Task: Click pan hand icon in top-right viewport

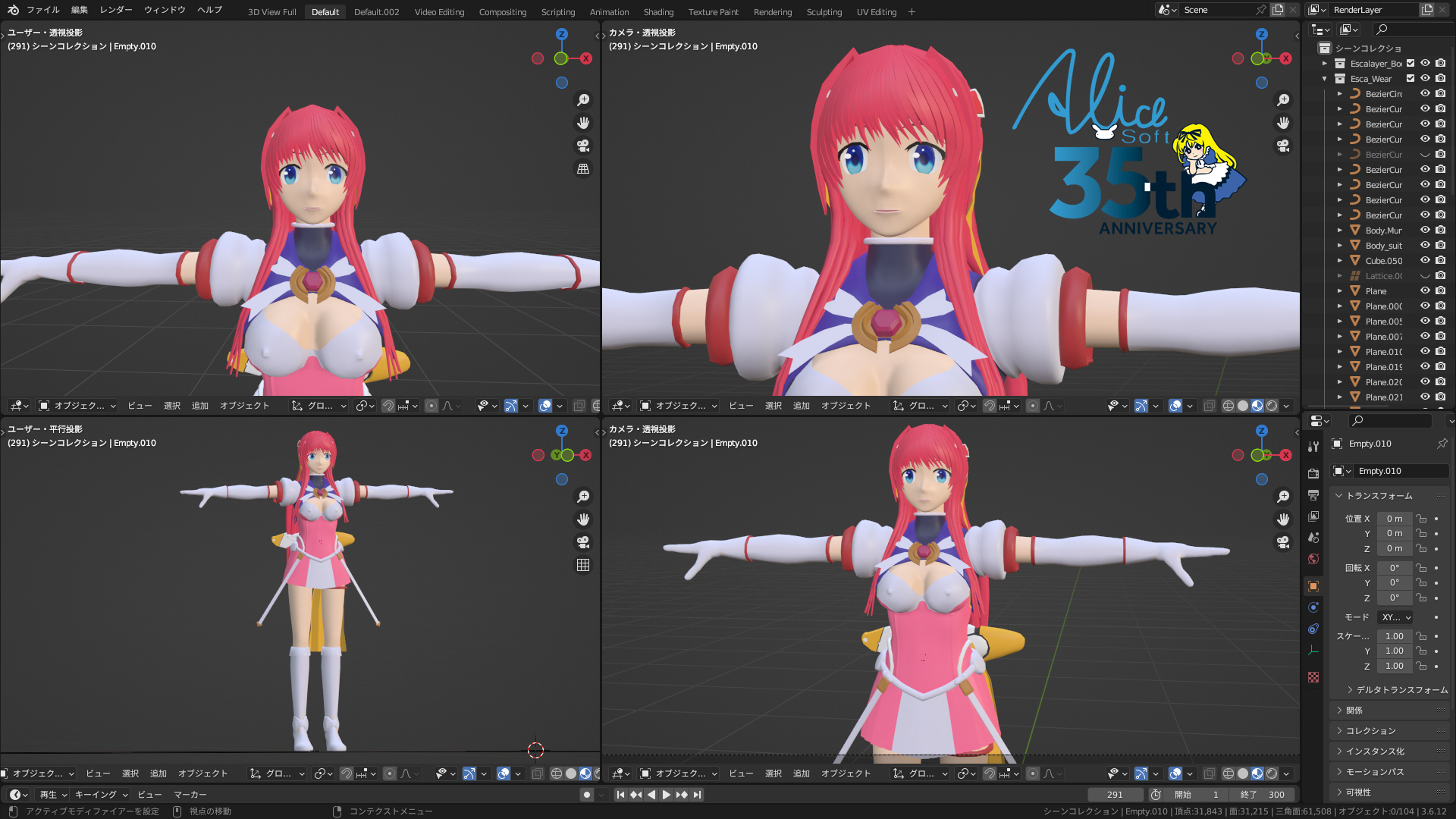Action: pyautogui.click(x=1283, y=123)
